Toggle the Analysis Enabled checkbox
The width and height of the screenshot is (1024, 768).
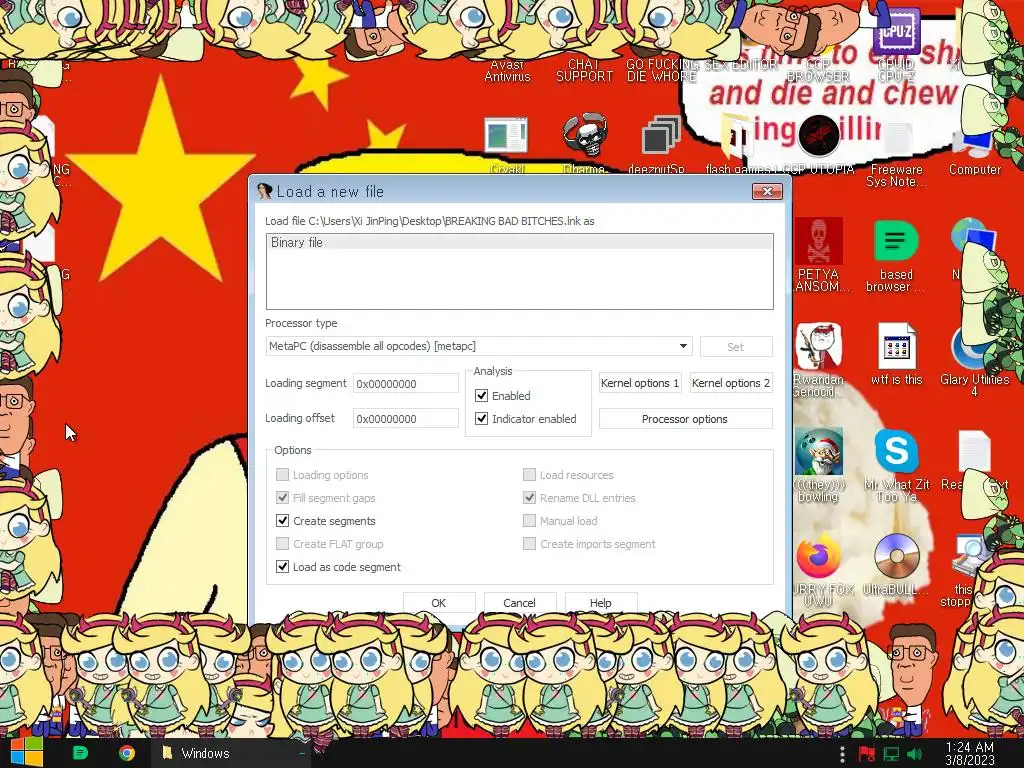pos(481,395)
